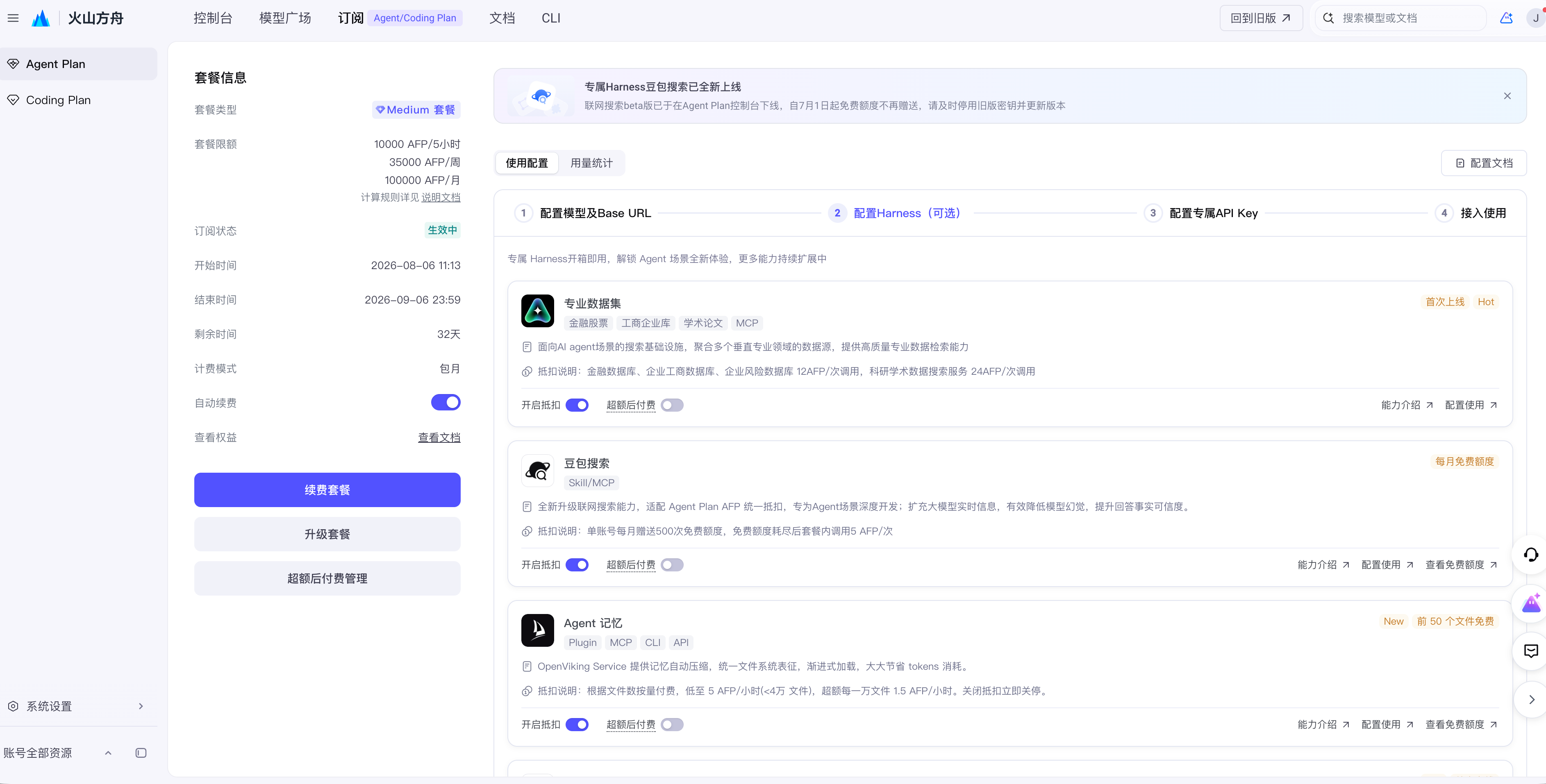This screenshot has height=784, width=1546.
Task: Open the hamburger menu icon
Action: point(13,18)
